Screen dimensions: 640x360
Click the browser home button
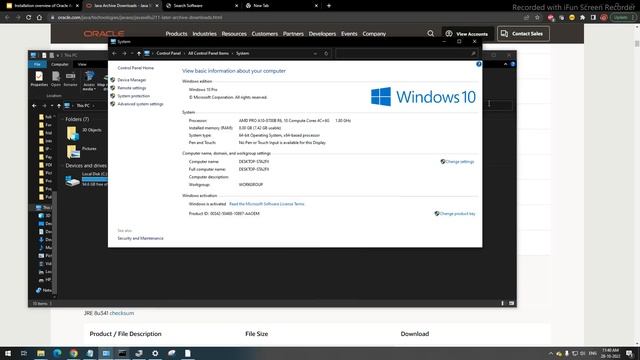click(x=39, y=18)
